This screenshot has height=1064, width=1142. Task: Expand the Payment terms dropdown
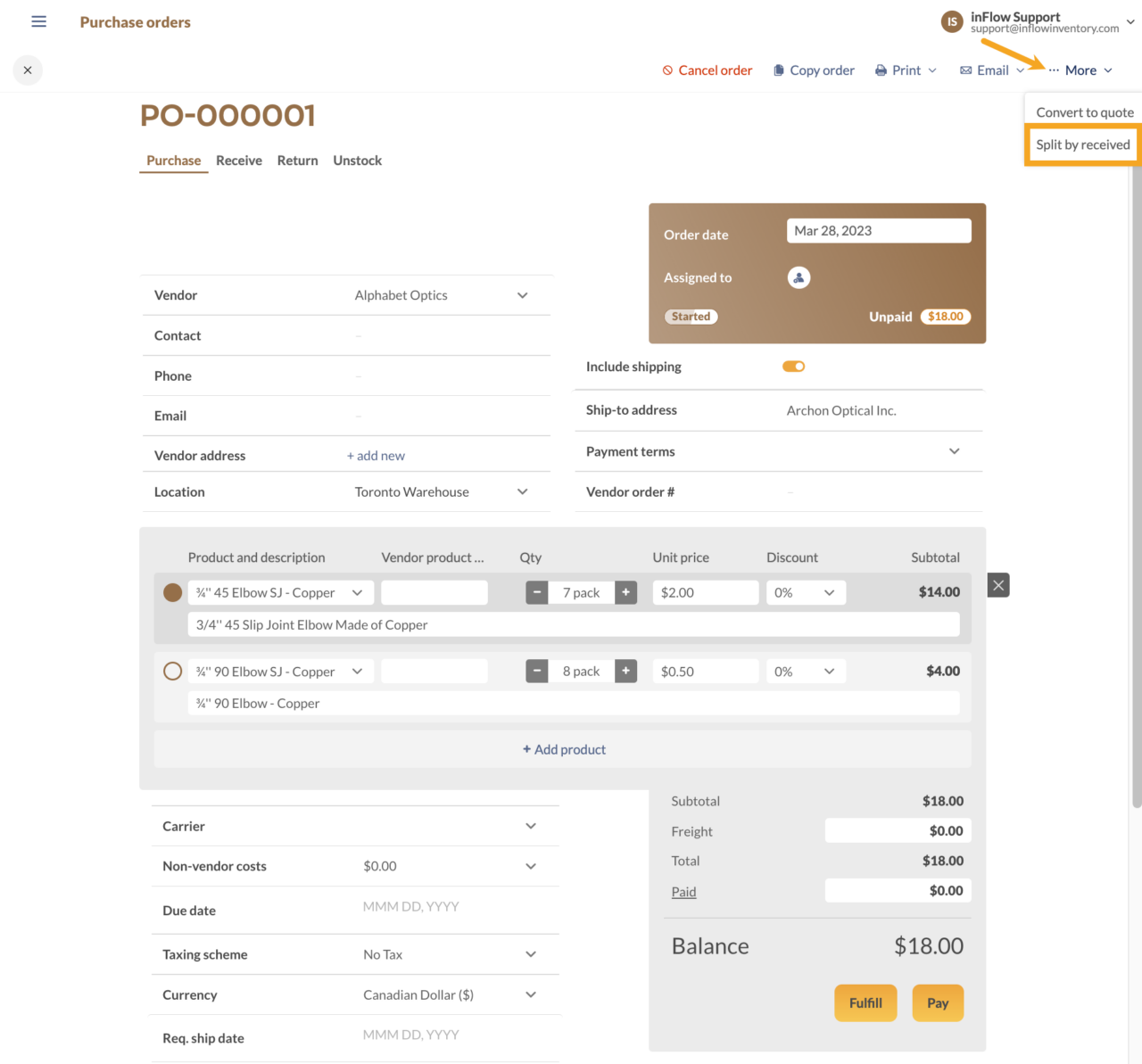(955, 451)
